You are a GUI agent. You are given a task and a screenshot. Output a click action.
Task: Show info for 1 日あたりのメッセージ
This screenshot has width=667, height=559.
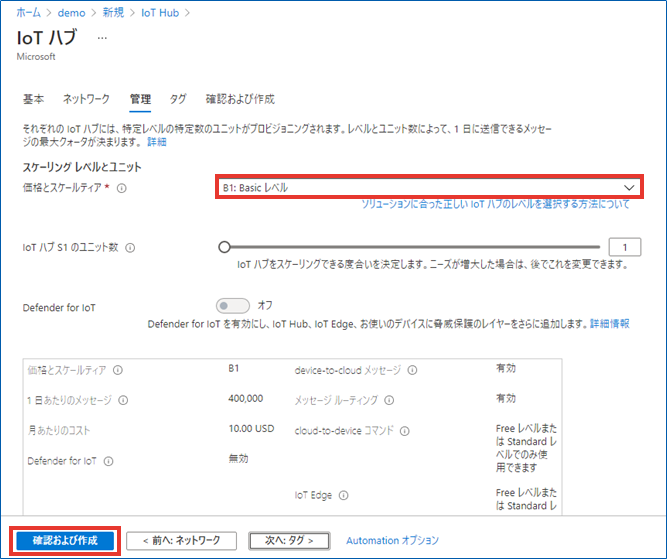pos(123,400)
